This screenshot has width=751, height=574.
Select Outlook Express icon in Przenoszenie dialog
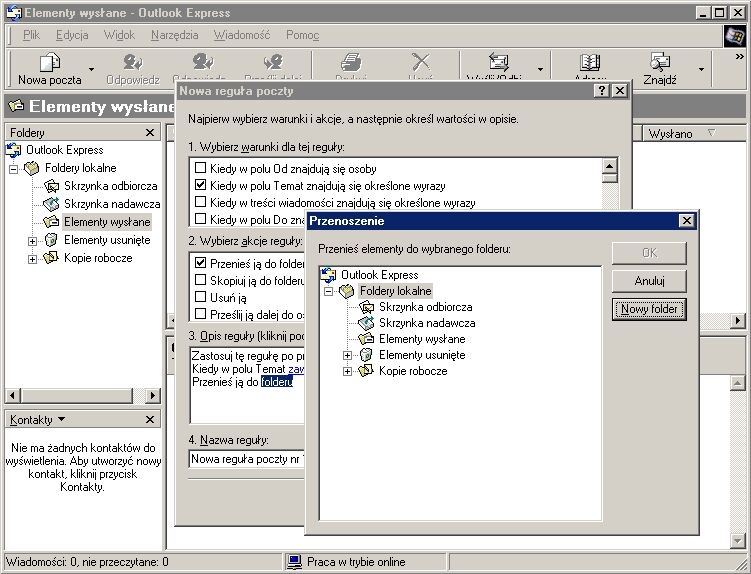pyautogui.click(x=329, y=275)
